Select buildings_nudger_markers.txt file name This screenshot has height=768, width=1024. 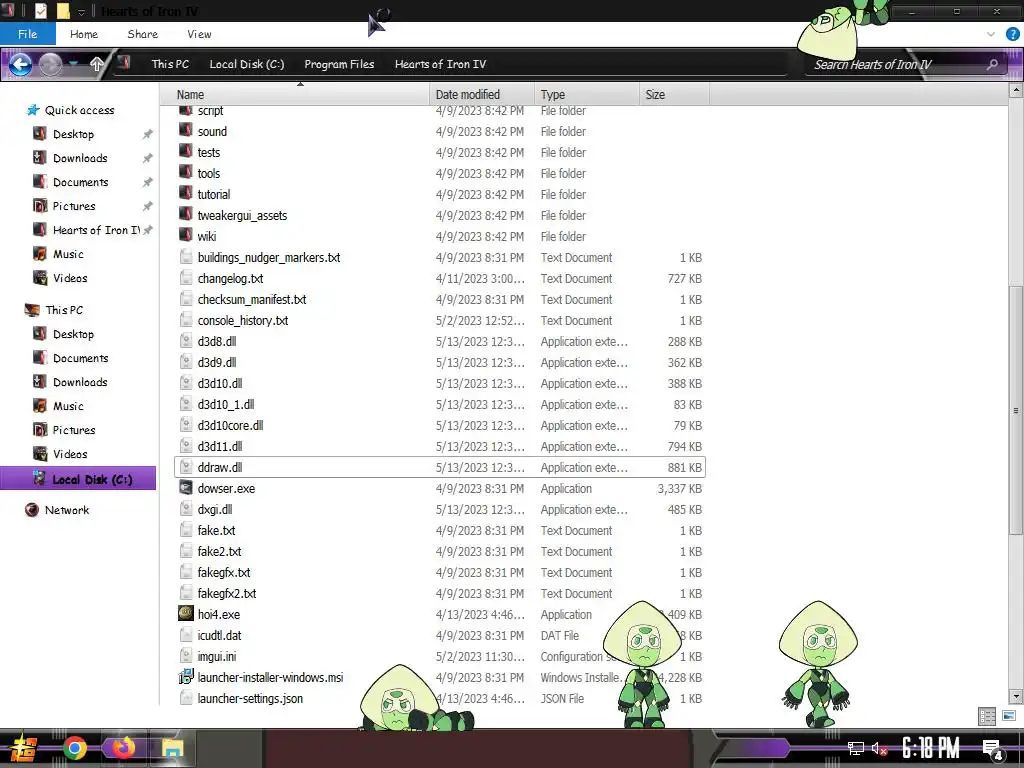pyautogui.click(x=269, y=257)
